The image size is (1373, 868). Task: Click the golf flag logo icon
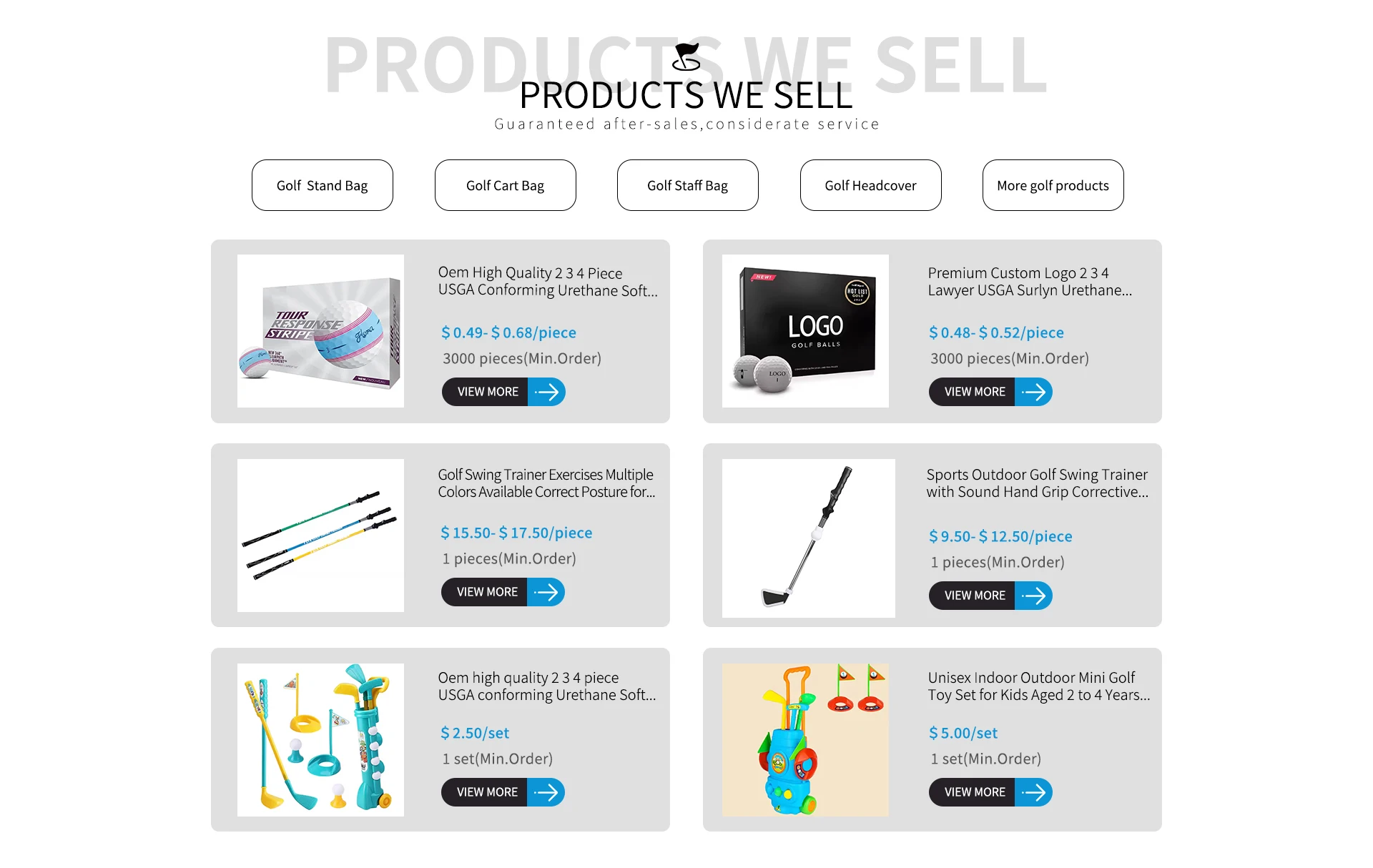[x=686, y=57]
